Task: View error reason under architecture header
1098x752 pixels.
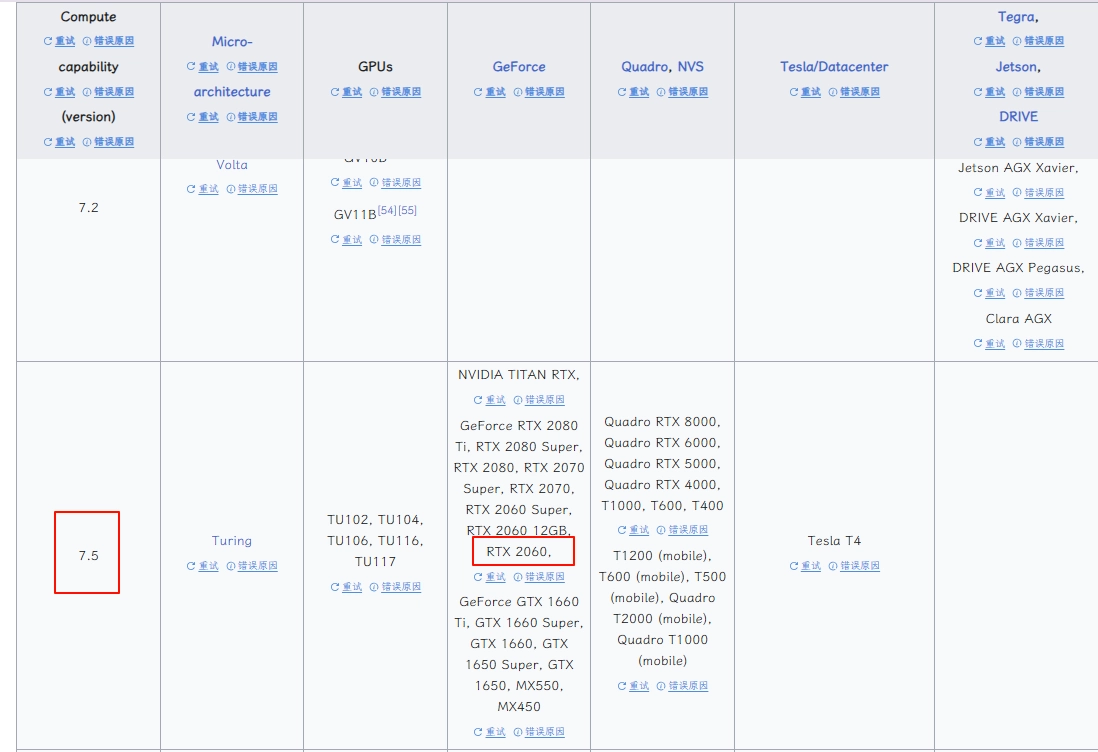Action: tap(251, 117)
